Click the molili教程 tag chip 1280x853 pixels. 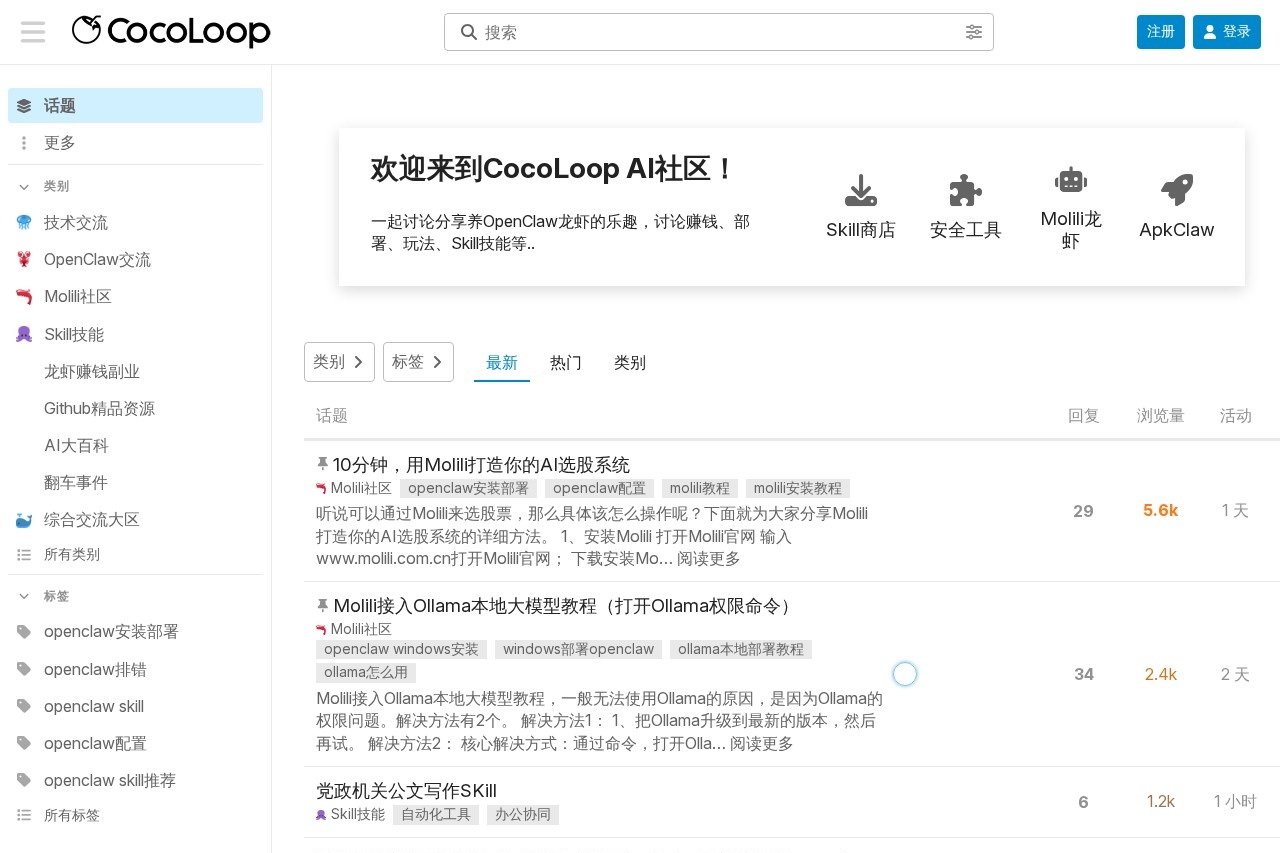point(699,488)
